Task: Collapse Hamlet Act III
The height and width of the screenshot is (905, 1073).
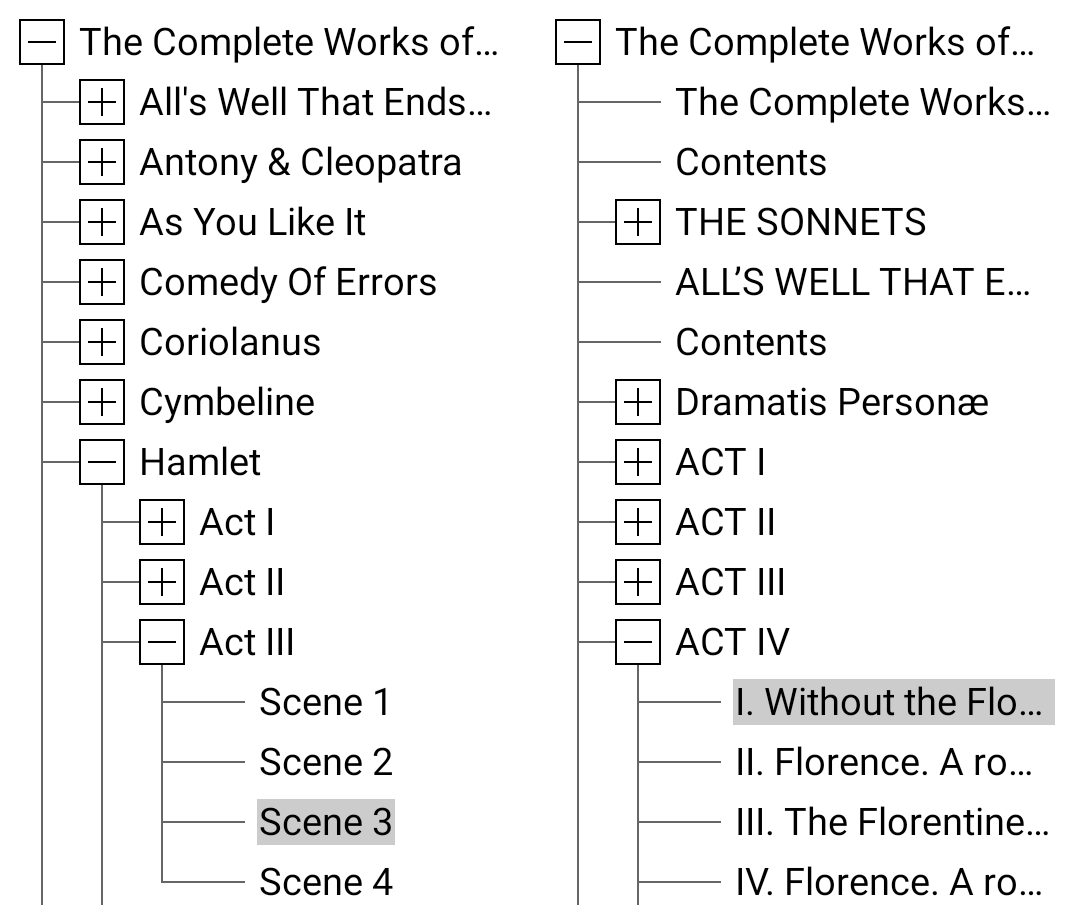Action: click(x=161, y=642)
